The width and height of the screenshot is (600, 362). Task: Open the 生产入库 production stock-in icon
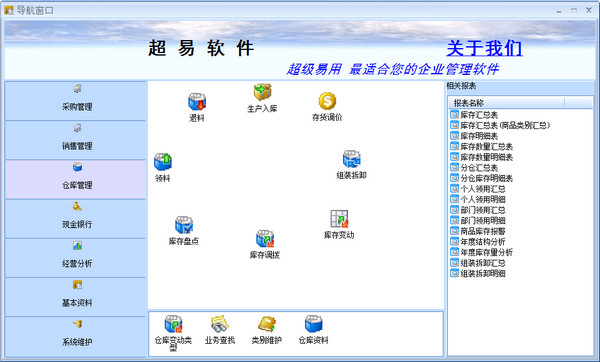click(262, 92)
